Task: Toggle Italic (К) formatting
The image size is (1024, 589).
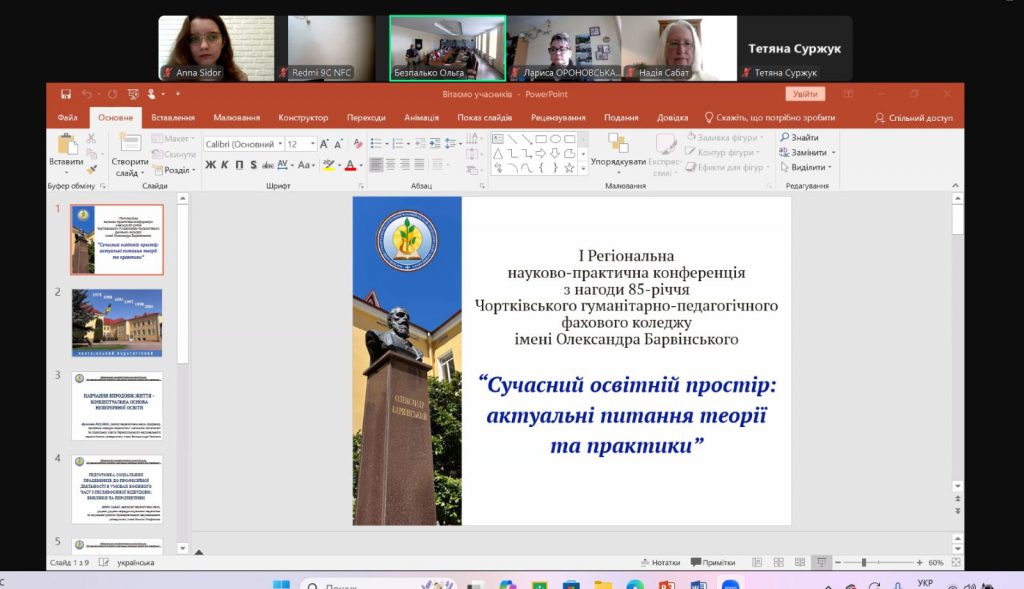Action: click(224, 165)
